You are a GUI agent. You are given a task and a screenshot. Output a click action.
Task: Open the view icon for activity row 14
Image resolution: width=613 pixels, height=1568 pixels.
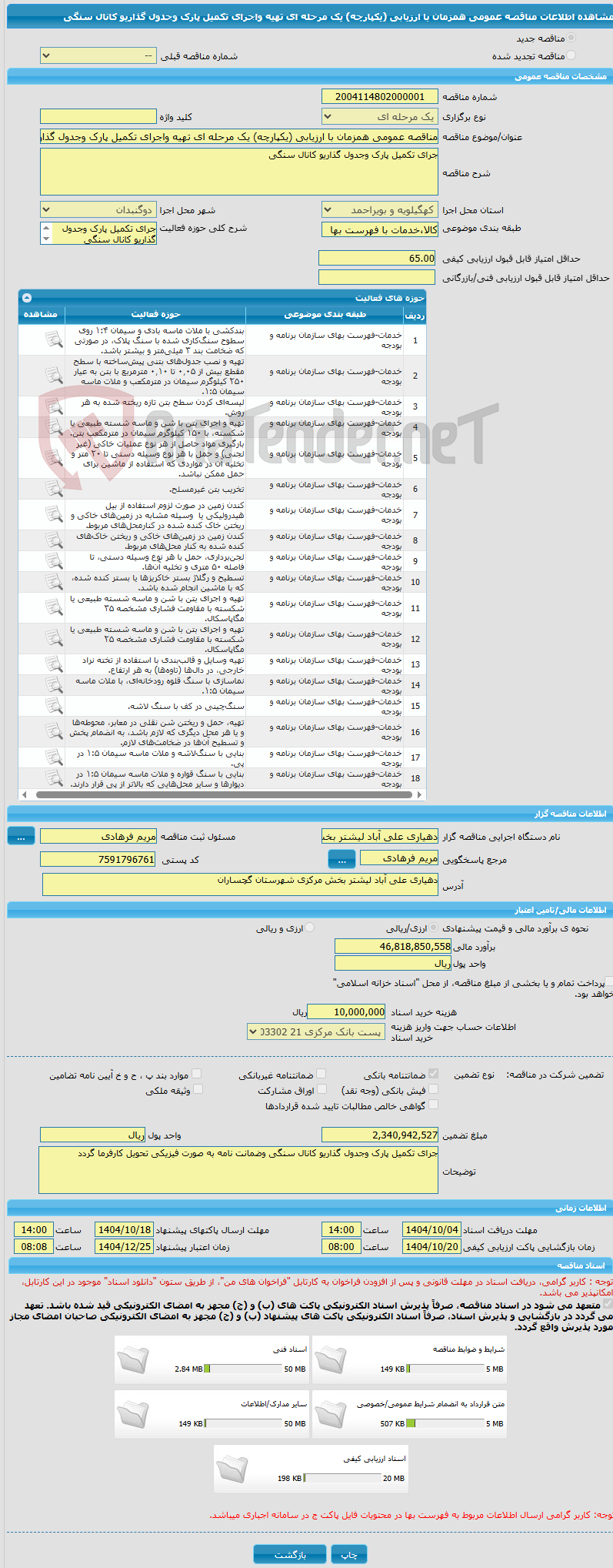click(x=53, y=684)
